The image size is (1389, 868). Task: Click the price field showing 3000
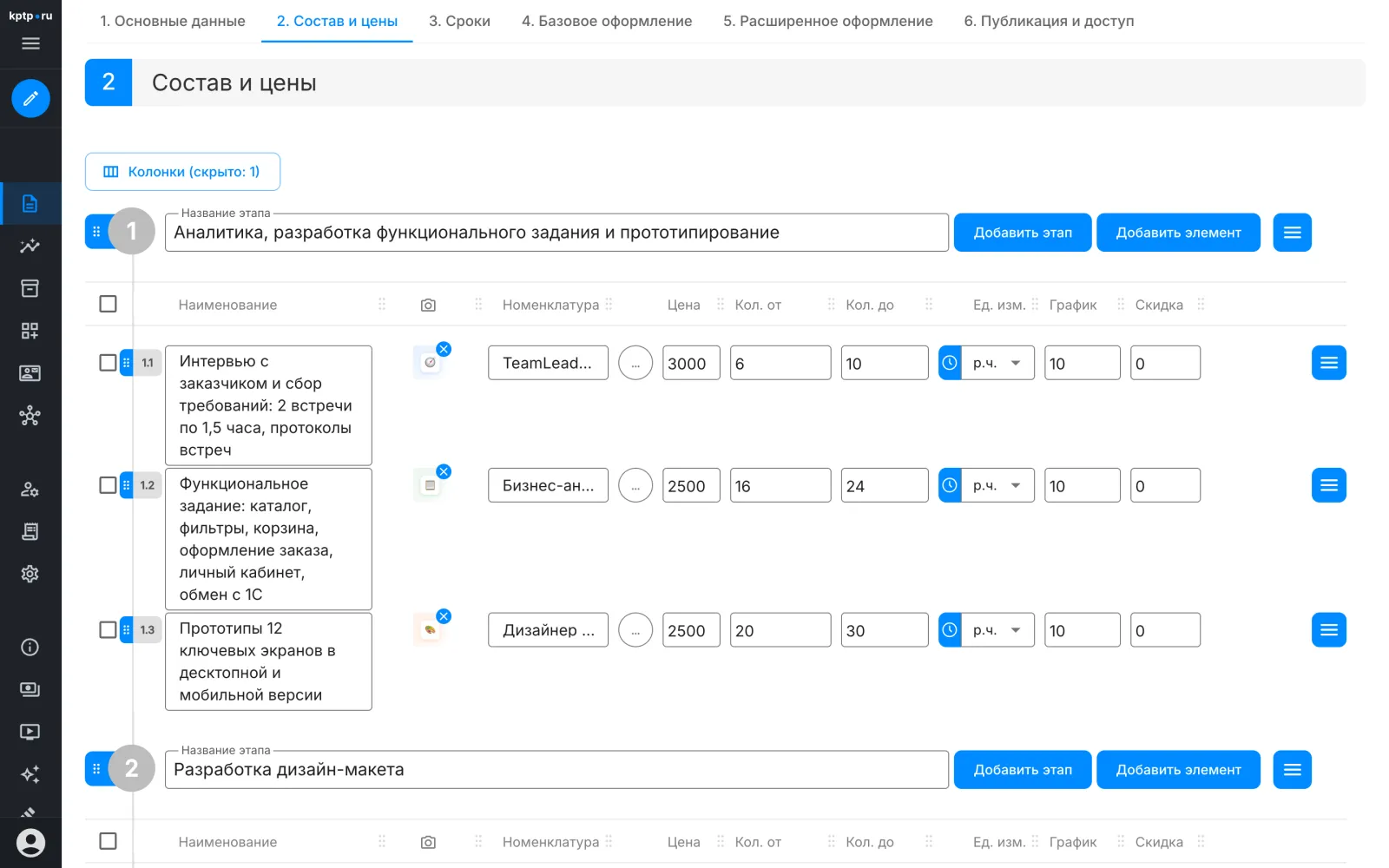coord(691,363)
